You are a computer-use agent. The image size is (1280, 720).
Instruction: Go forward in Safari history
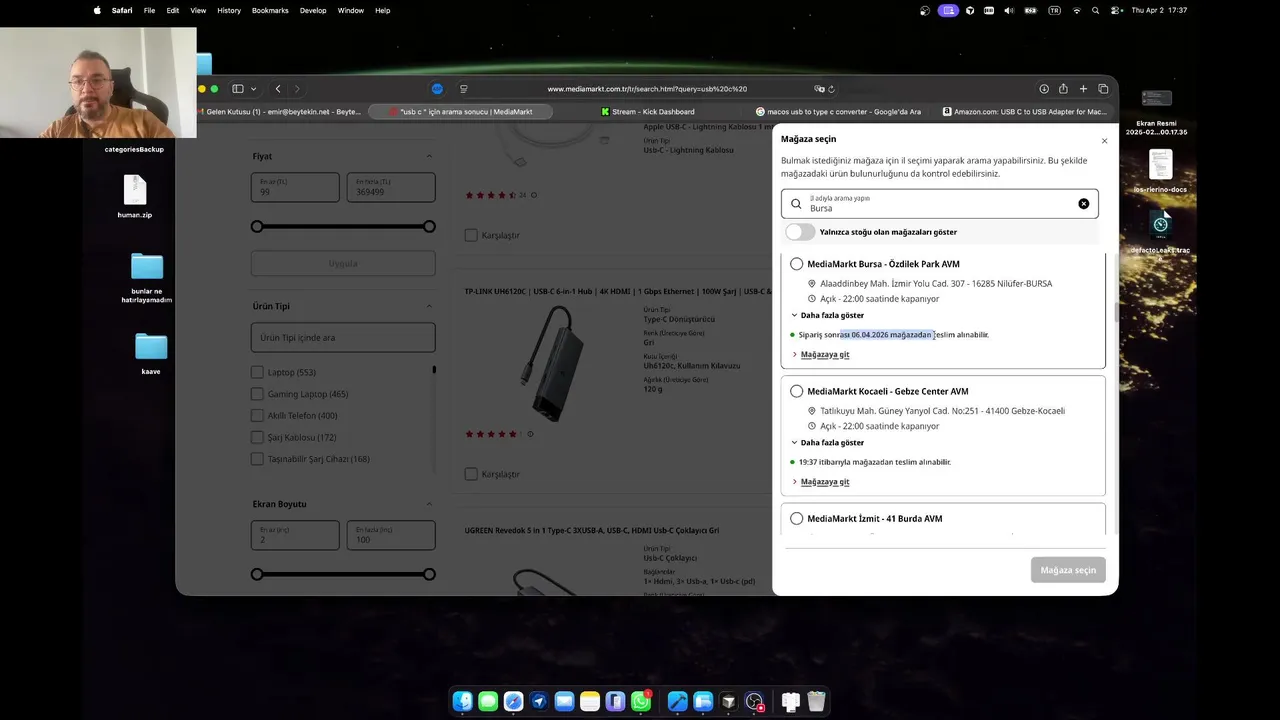(x=297, y=89)
